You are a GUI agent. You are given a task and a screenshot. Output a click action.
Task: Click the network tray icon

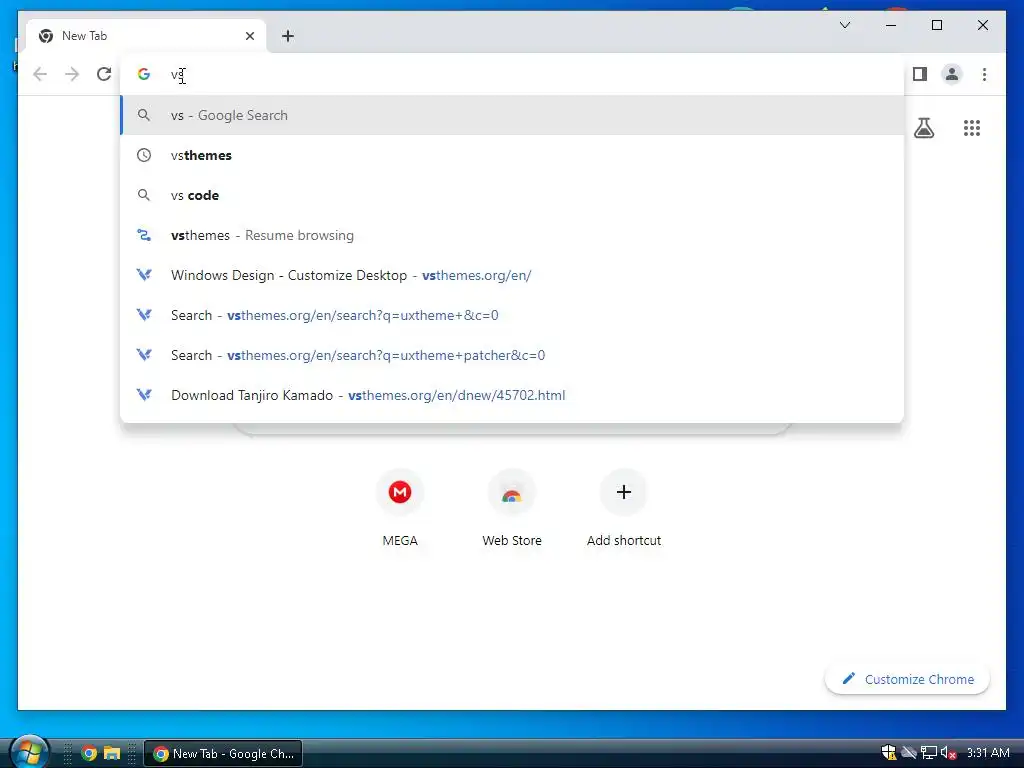[x=929, y=753]
